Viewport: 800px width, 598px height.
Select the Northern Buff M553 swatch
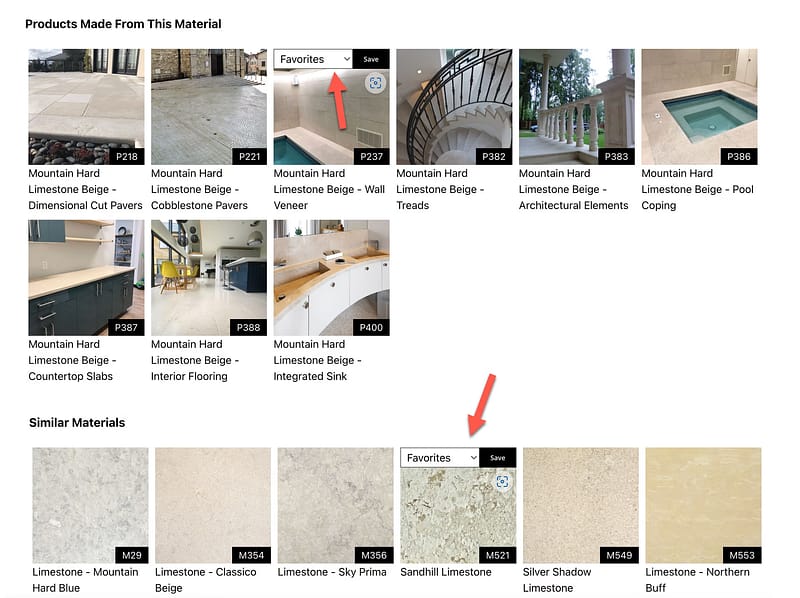point(703,505)
